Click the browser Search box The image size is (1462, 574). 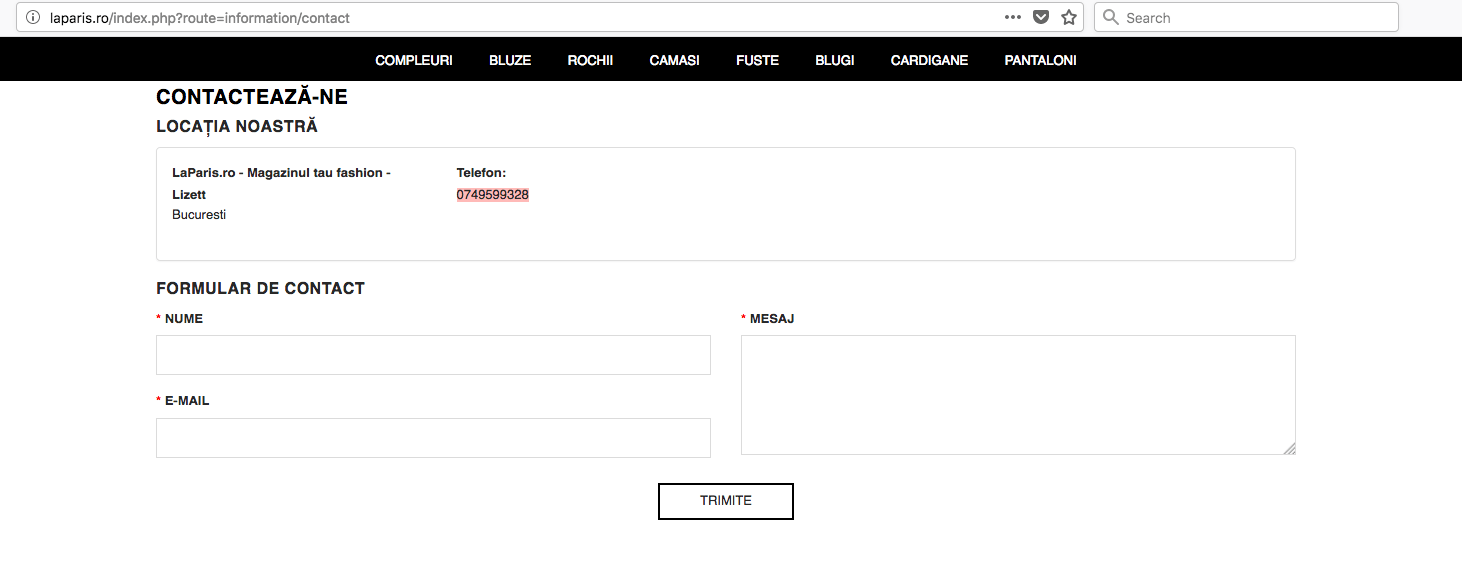(1256, 18)
